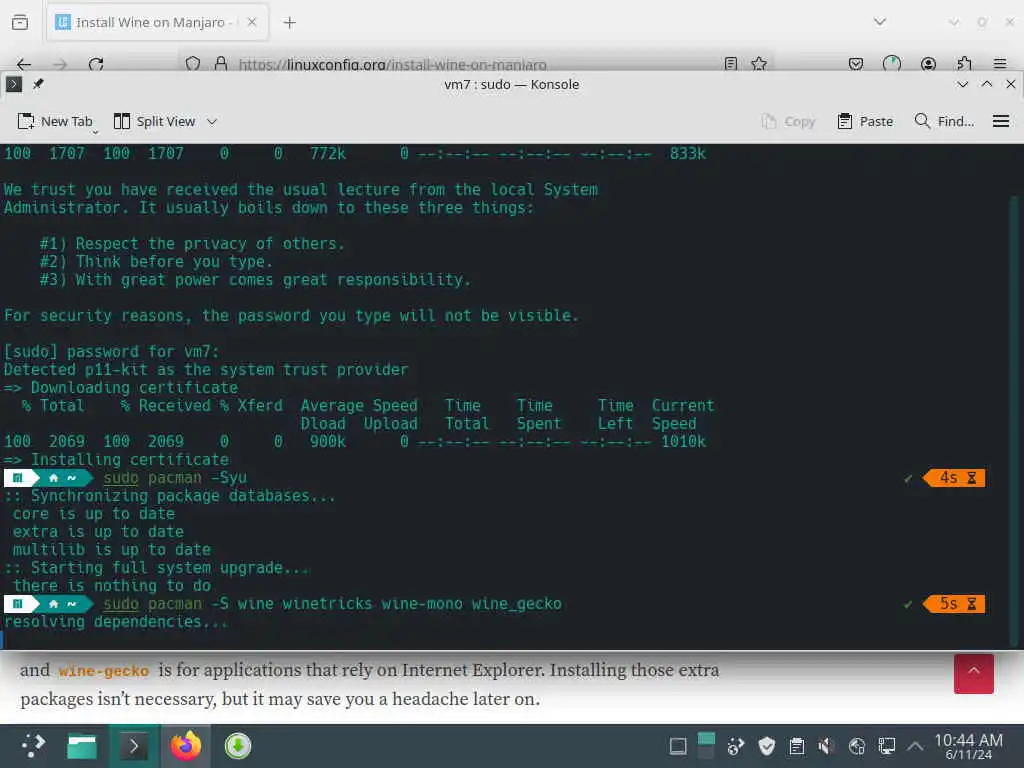Maximize Konsole window with up chevron
Image resolution: width=1024 pixels, height=768 pixels.
987,84
